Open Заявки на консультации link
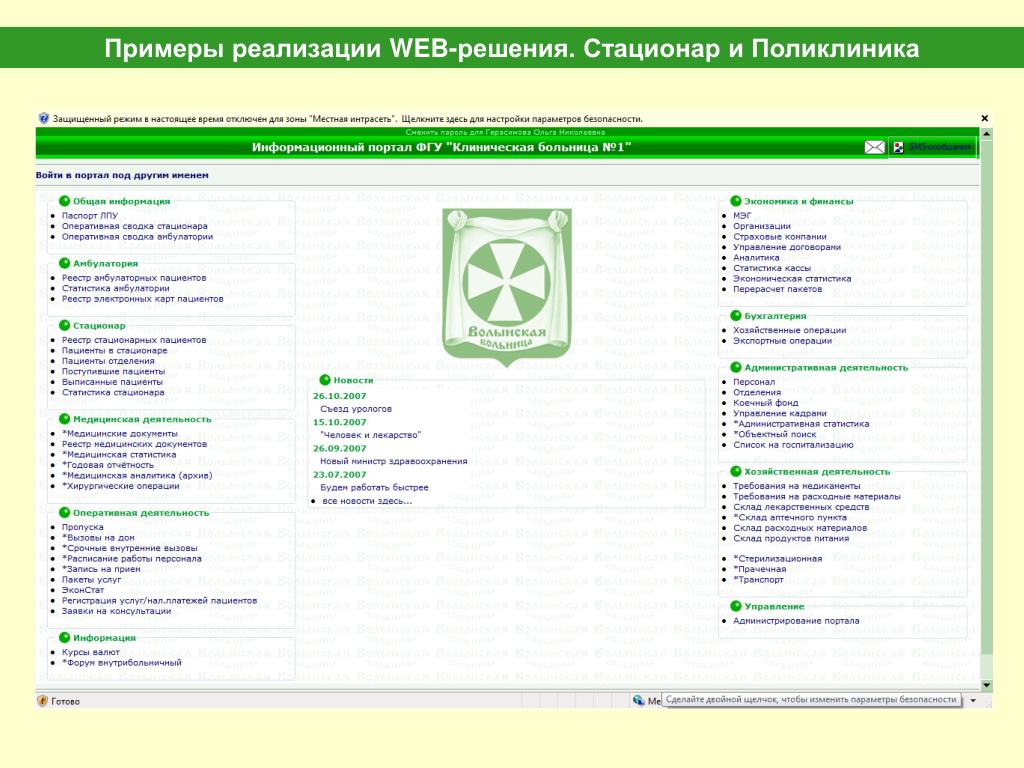 (x=117, y=611)
